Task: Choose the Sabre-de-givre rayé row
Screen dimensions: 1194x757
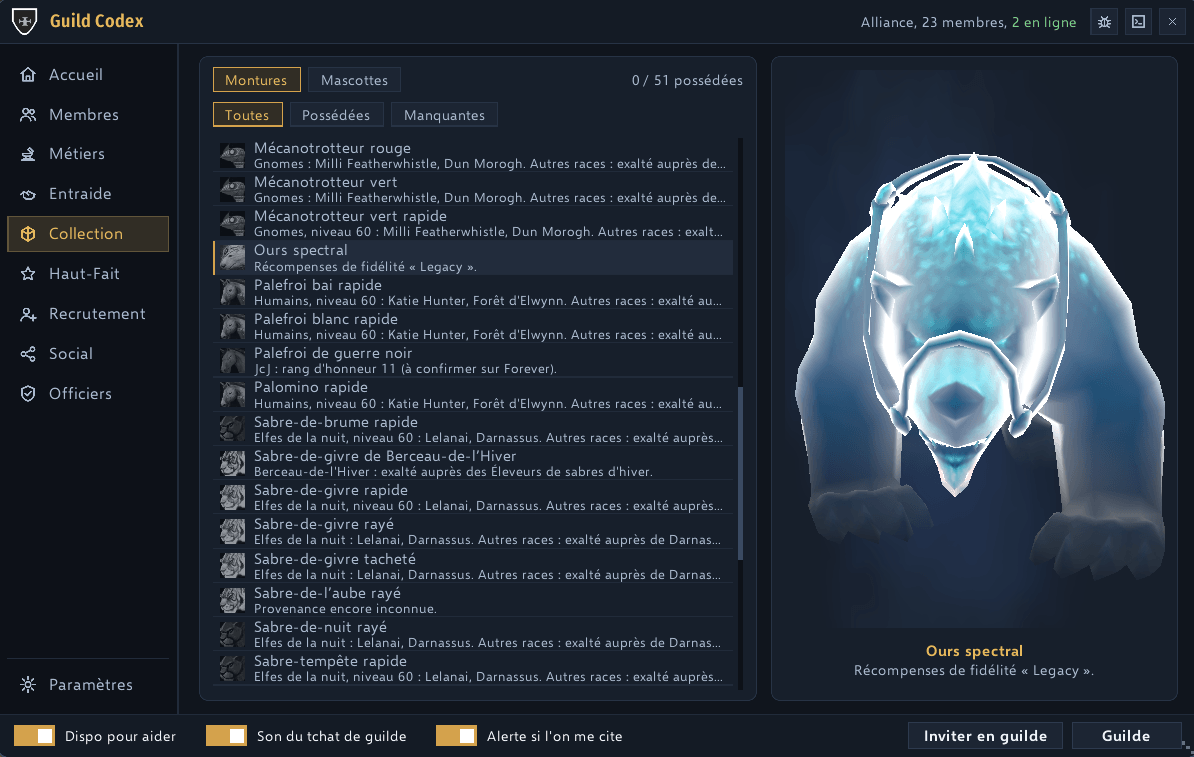Action: 473,532
